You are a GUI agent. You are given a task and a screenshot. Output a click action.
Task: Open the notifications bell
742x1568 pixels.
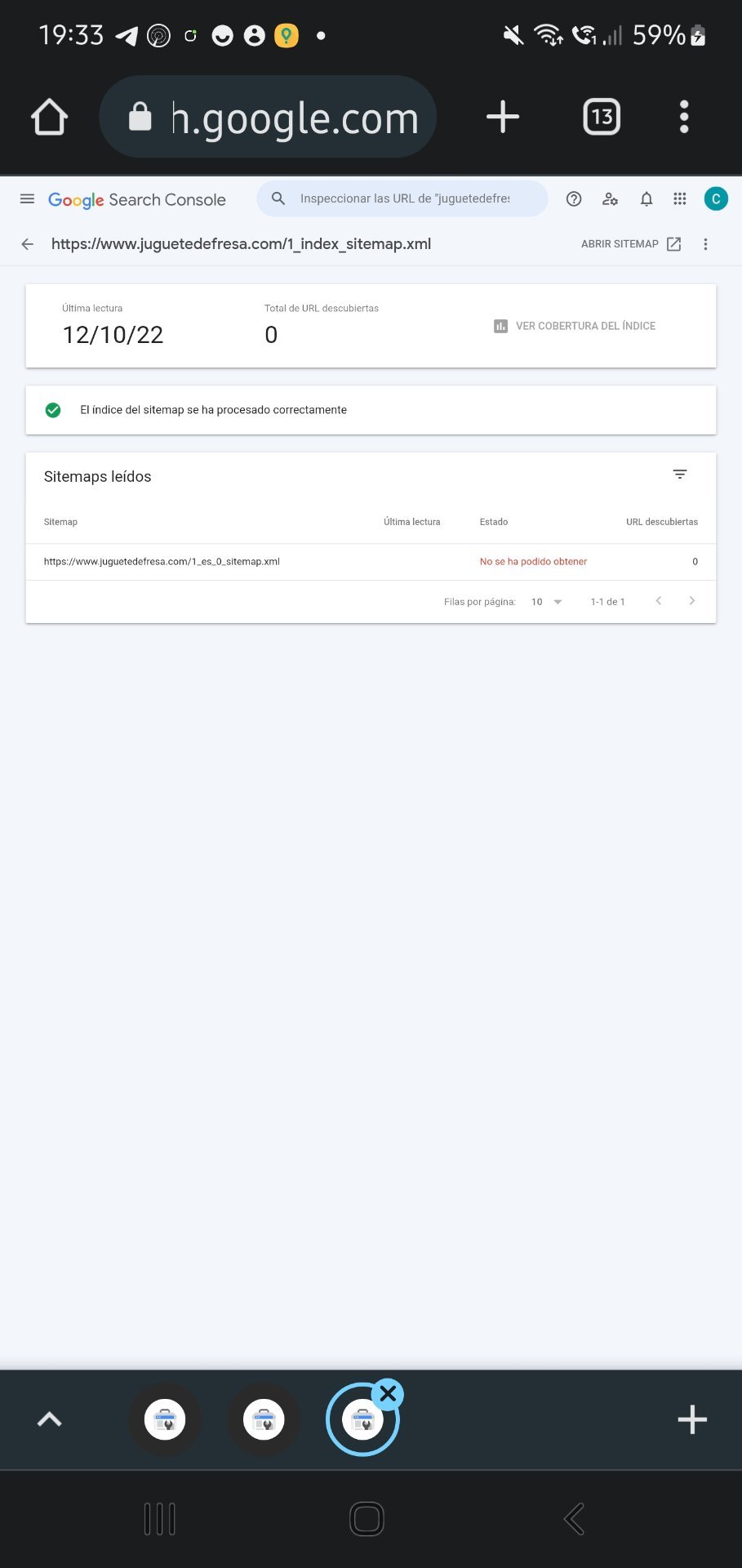click(x=646, y=199)
